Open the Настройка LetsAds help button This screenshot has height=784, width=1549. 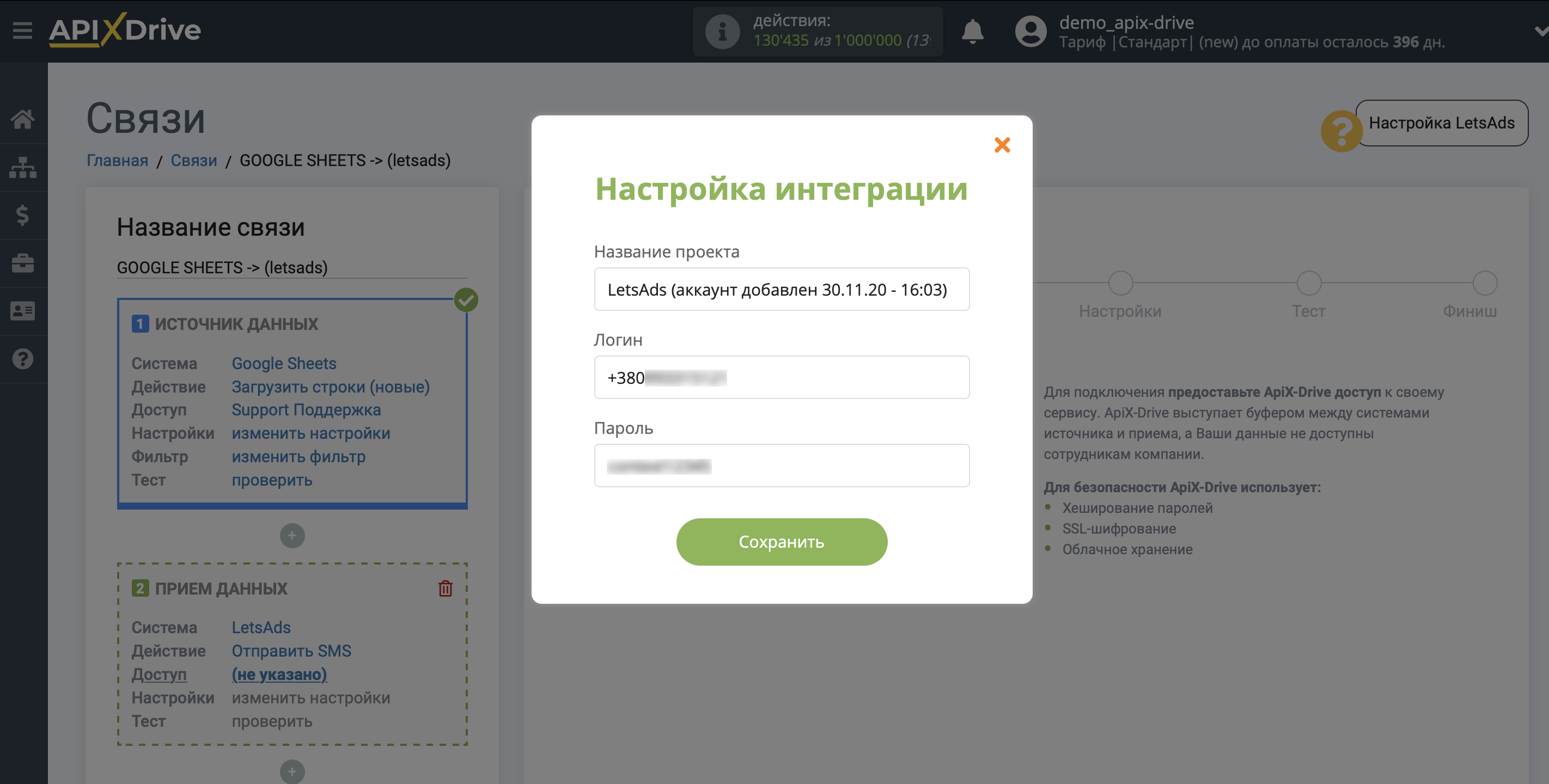[x=1441, y=122]
